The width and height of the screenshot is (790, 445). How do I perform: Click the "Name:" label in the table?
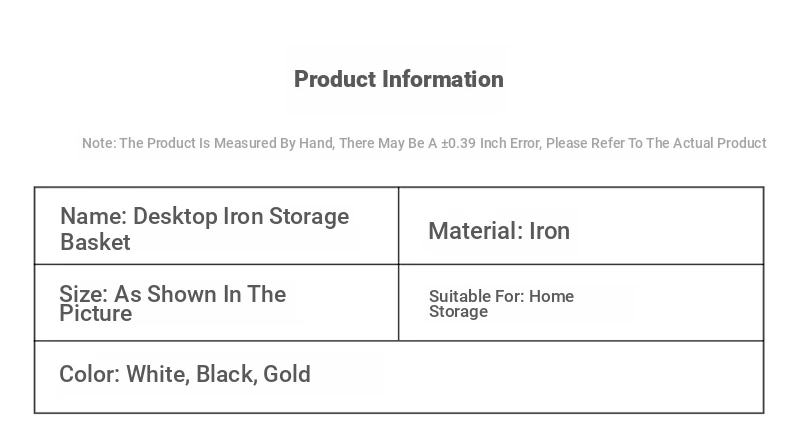pyautogui.click(x=93, y=217)
